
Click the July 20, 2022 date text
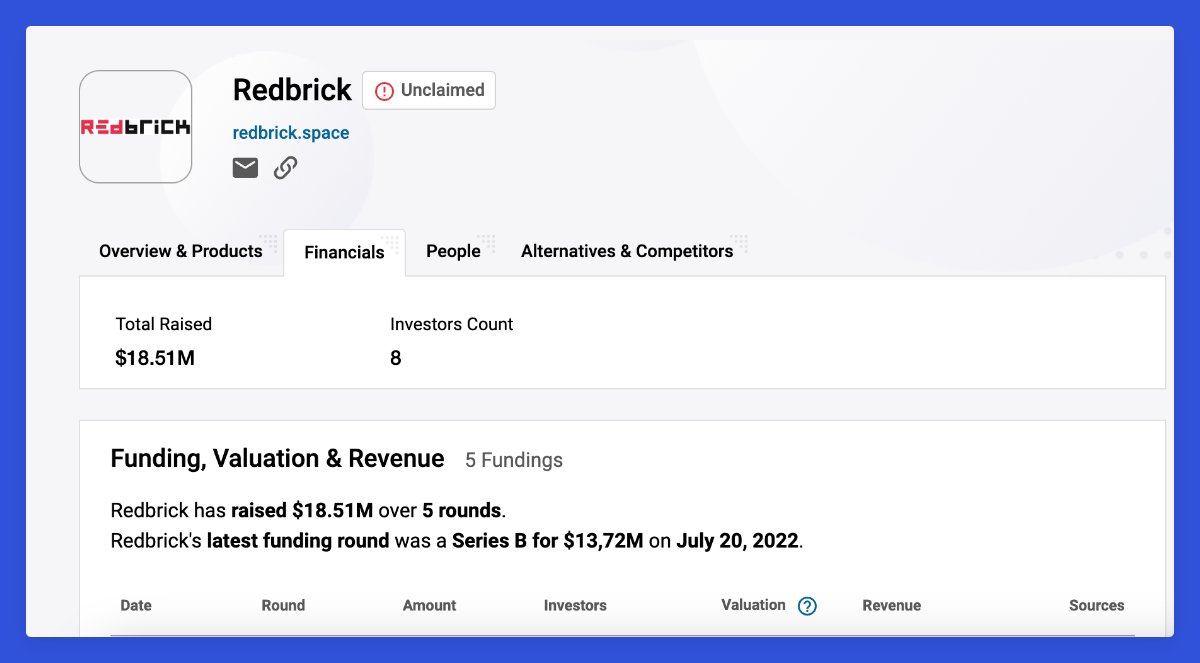coord(737,541)
